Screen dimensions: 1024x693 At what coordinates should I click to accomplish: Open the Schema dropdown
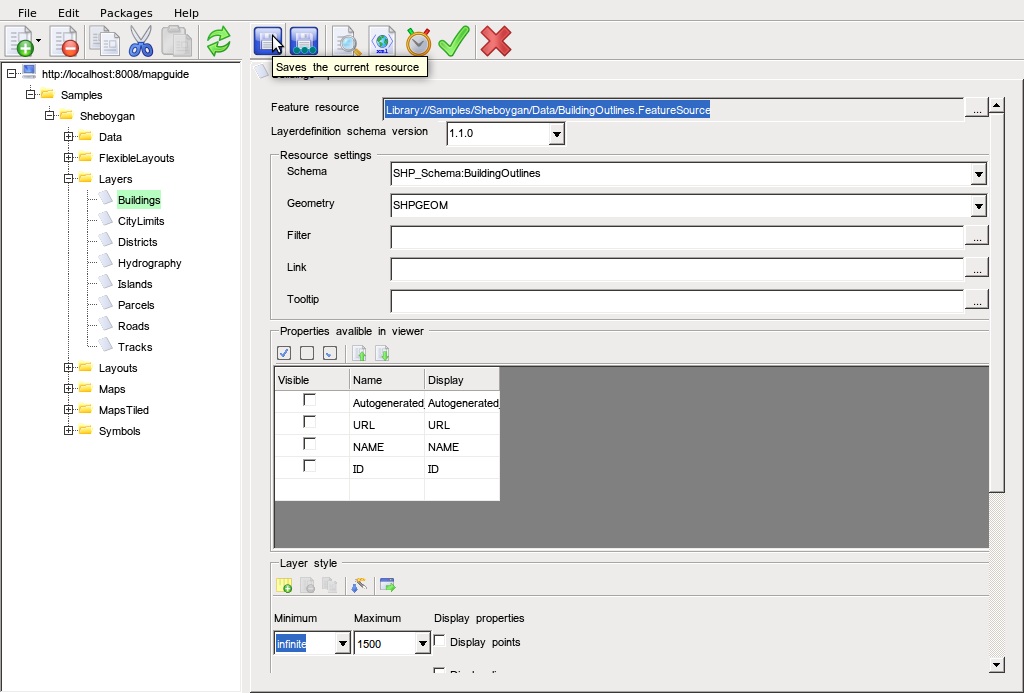pyautogui.click(x=978, y=175)
